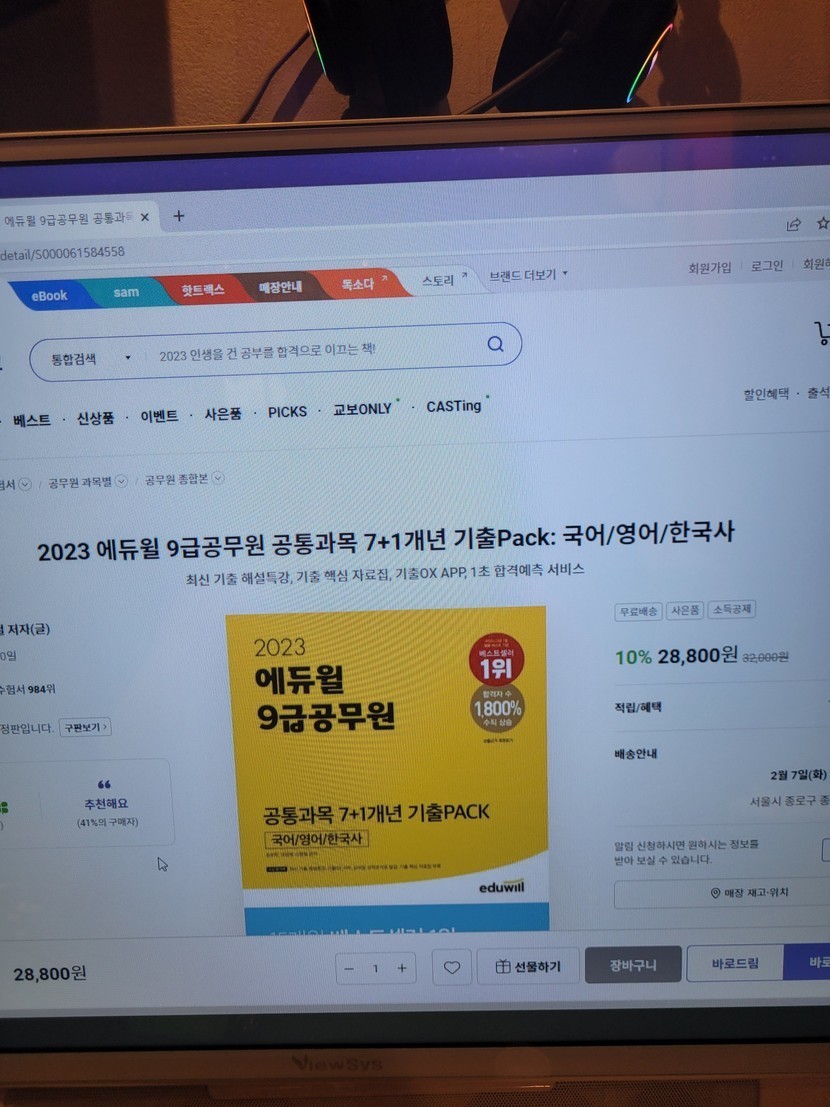Click the 바로드림 button
830x1107 pixels.
[735, 964]
